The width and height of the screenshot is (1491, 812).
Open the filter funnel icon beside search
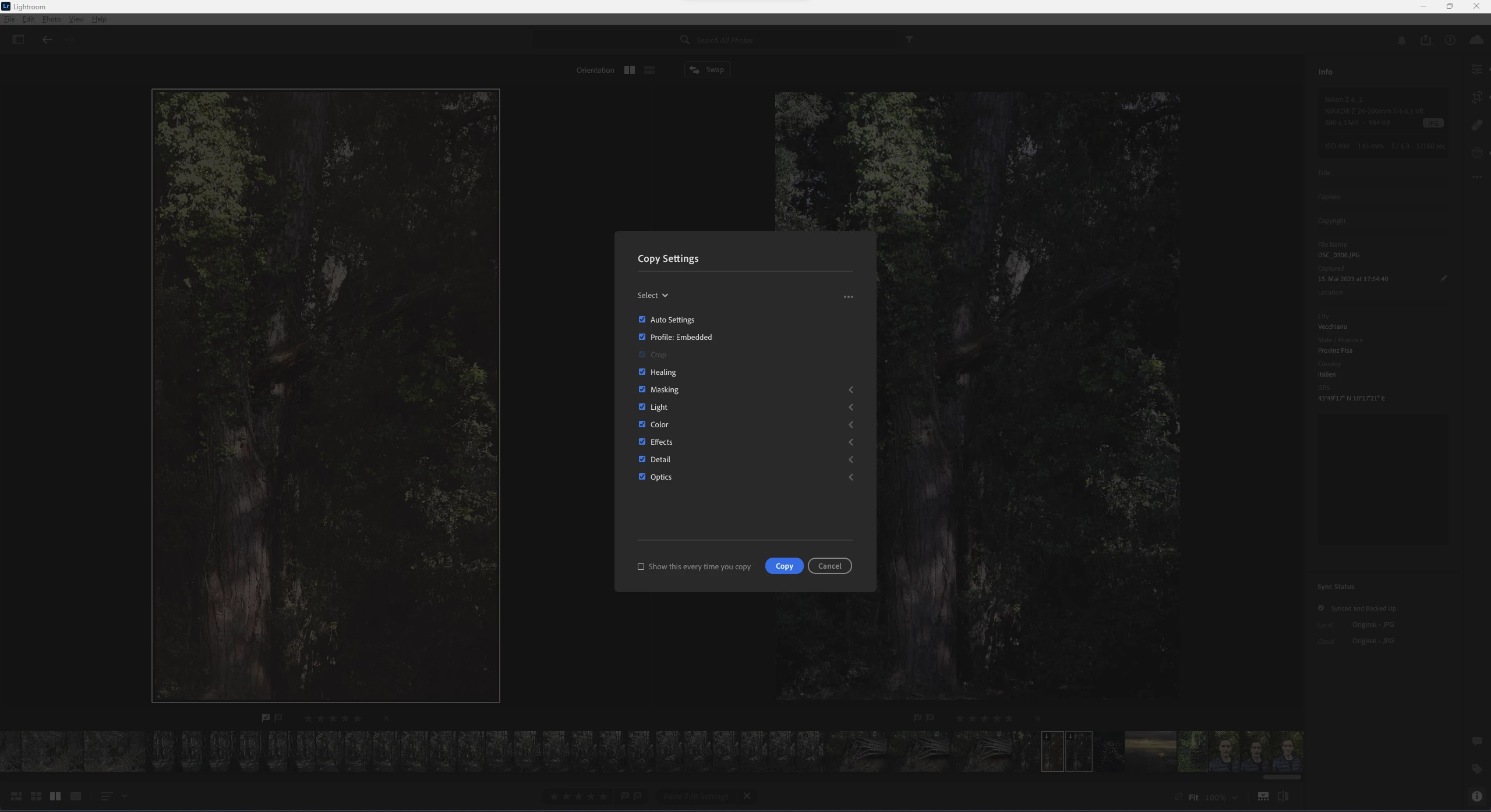click(909, 40)
